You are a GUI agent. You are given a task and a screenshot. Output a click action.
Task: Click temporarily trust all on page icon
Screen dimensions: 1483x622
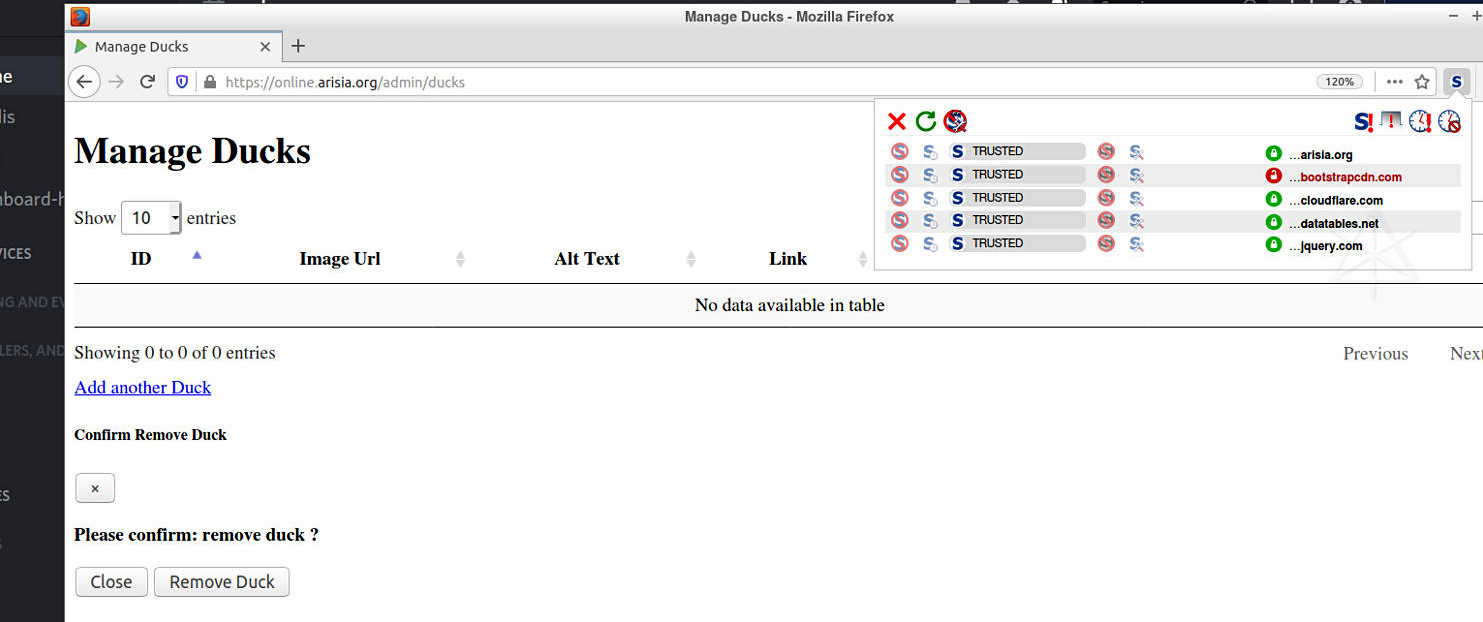pos(1420,122)
